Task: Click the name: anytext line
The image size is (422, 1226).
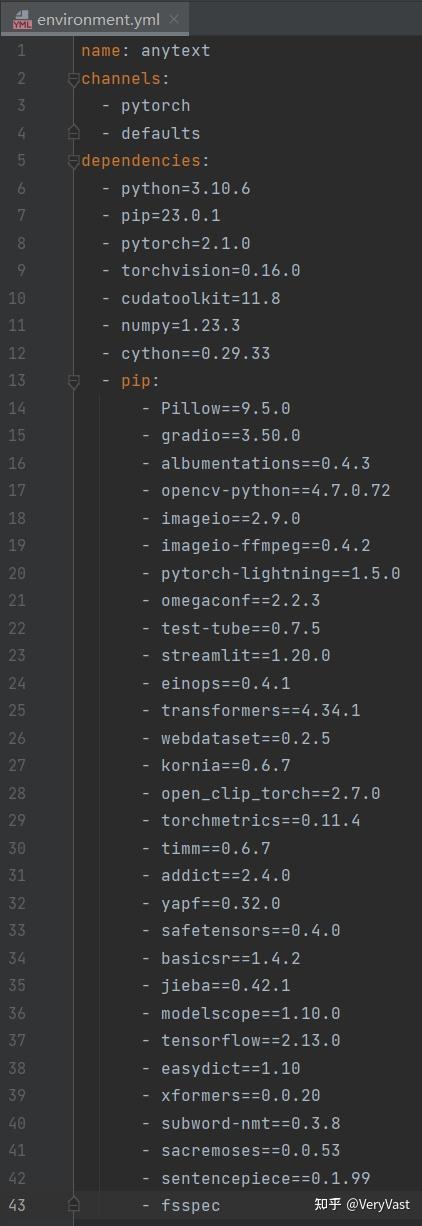Action: tap(145, 51)
